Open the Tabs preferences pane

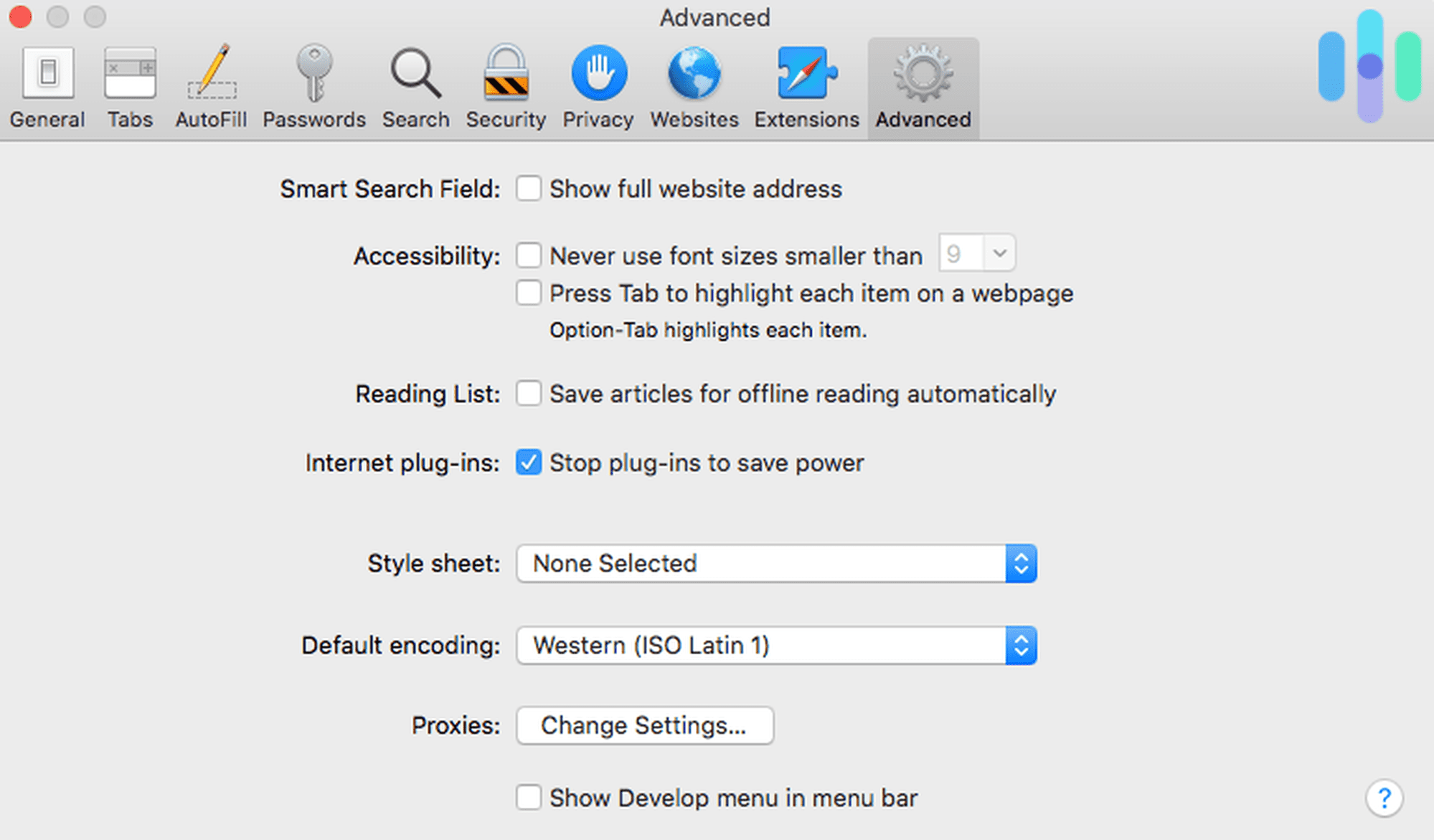click(130, 88)
